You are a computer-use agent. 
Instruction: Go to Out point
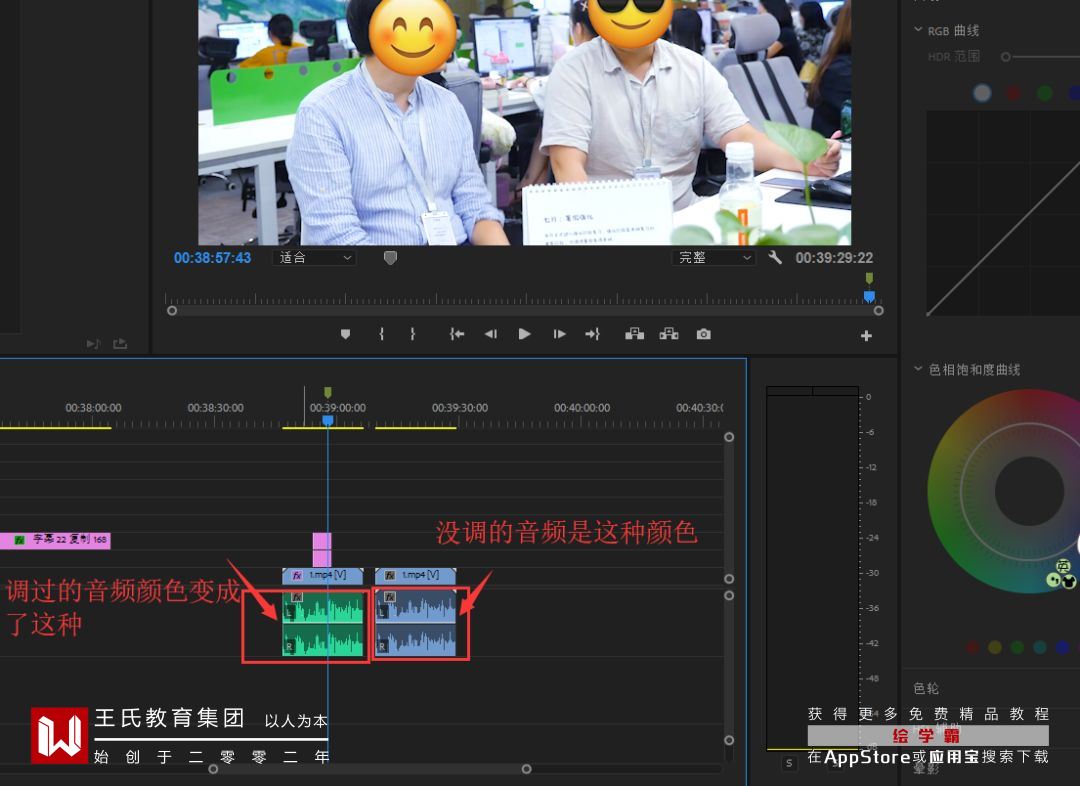pyautogui.click(x=592, y=334)
